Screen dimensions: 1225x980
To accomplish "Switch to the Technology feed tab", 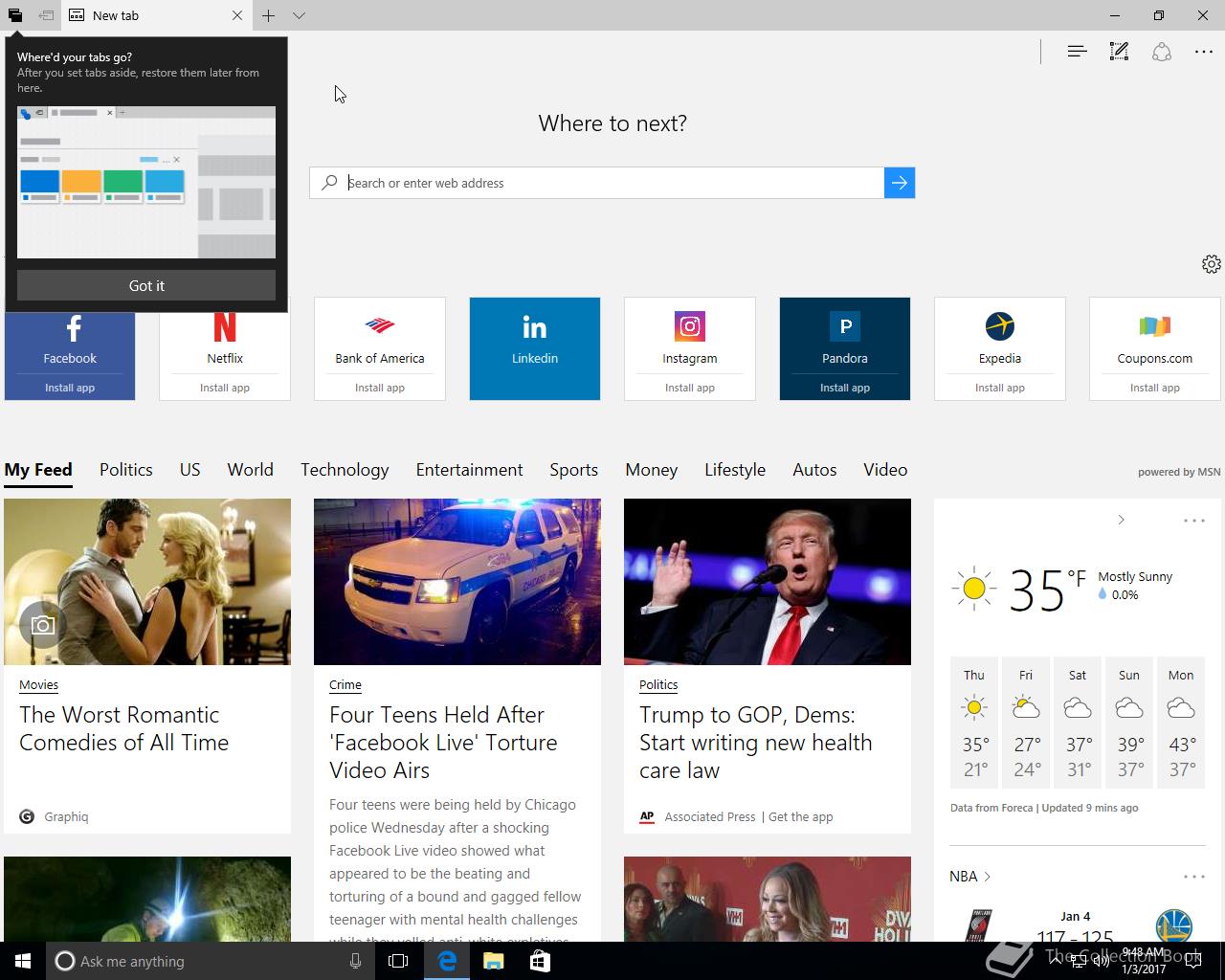I will click(345, 470).
